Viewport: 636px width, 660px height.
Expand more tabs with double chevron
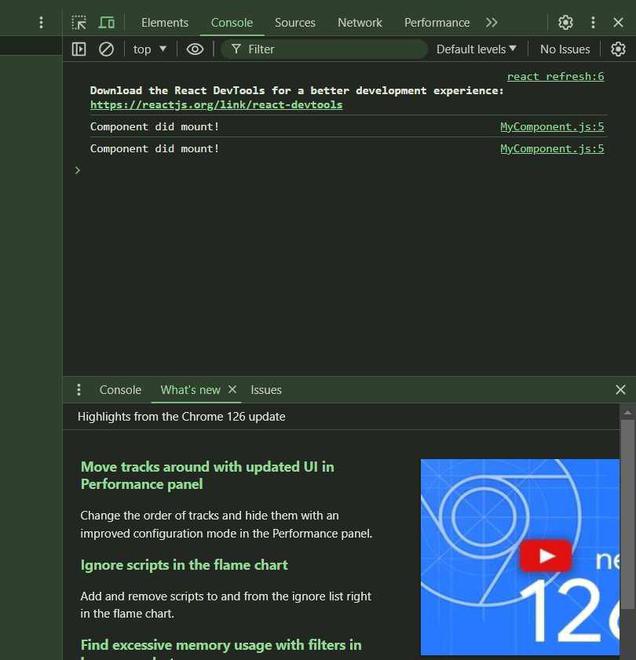(x=491, y=22)
